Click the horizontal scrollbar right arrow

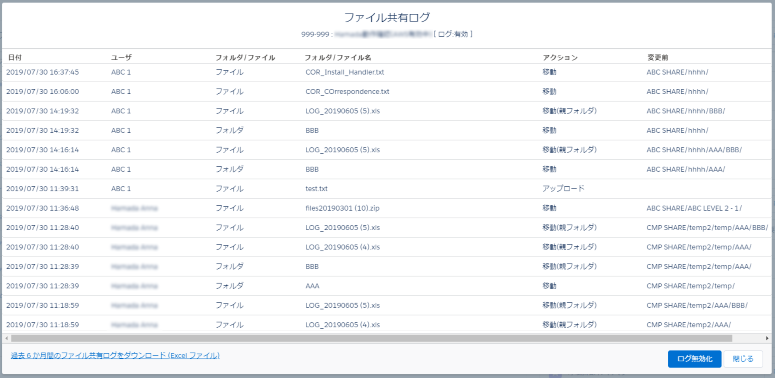click(767, 338)
